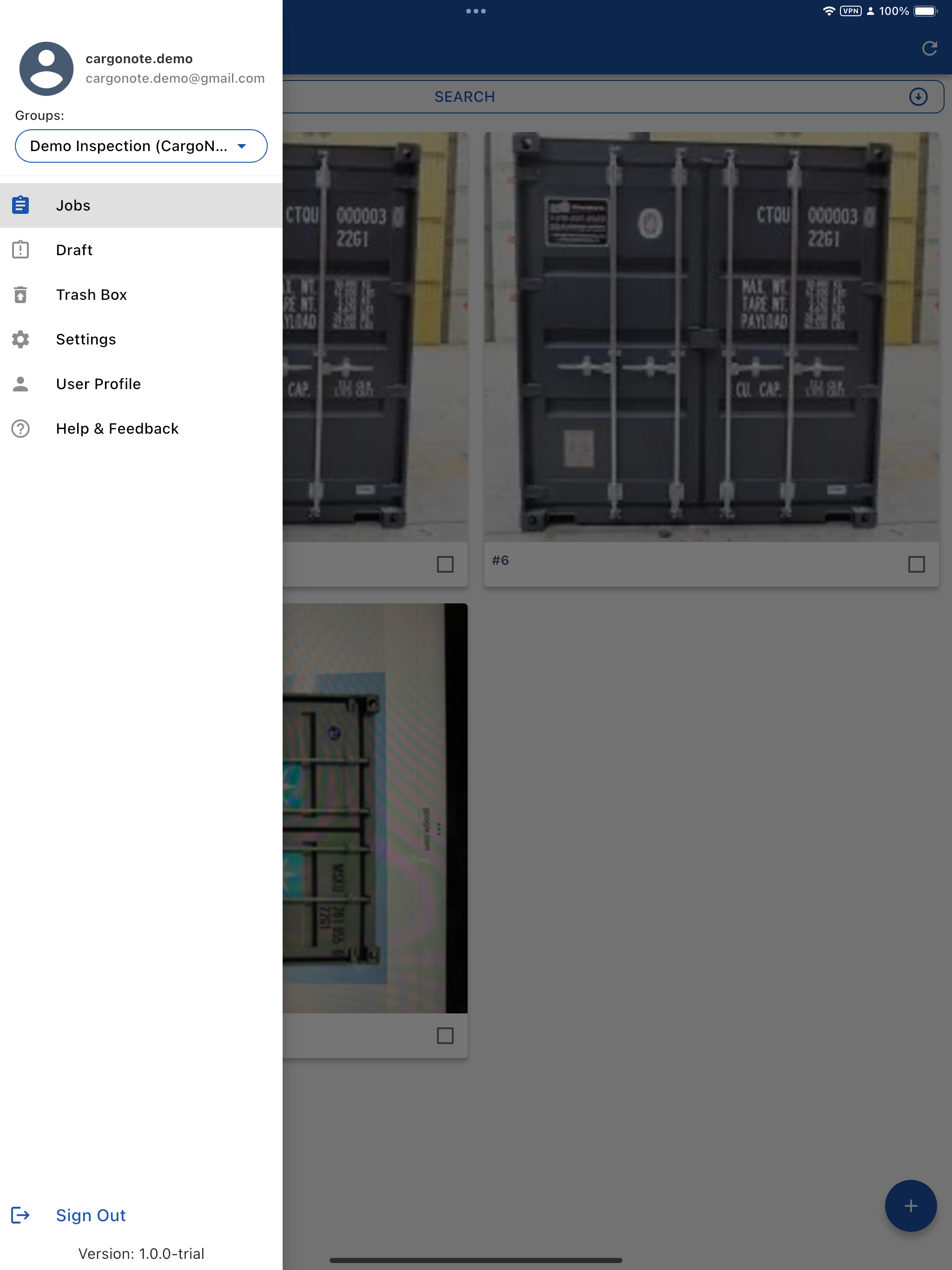Viewport: 952px width, 1270px height.
Task: Open Help & Feedback
Action: tap(141, 428)
